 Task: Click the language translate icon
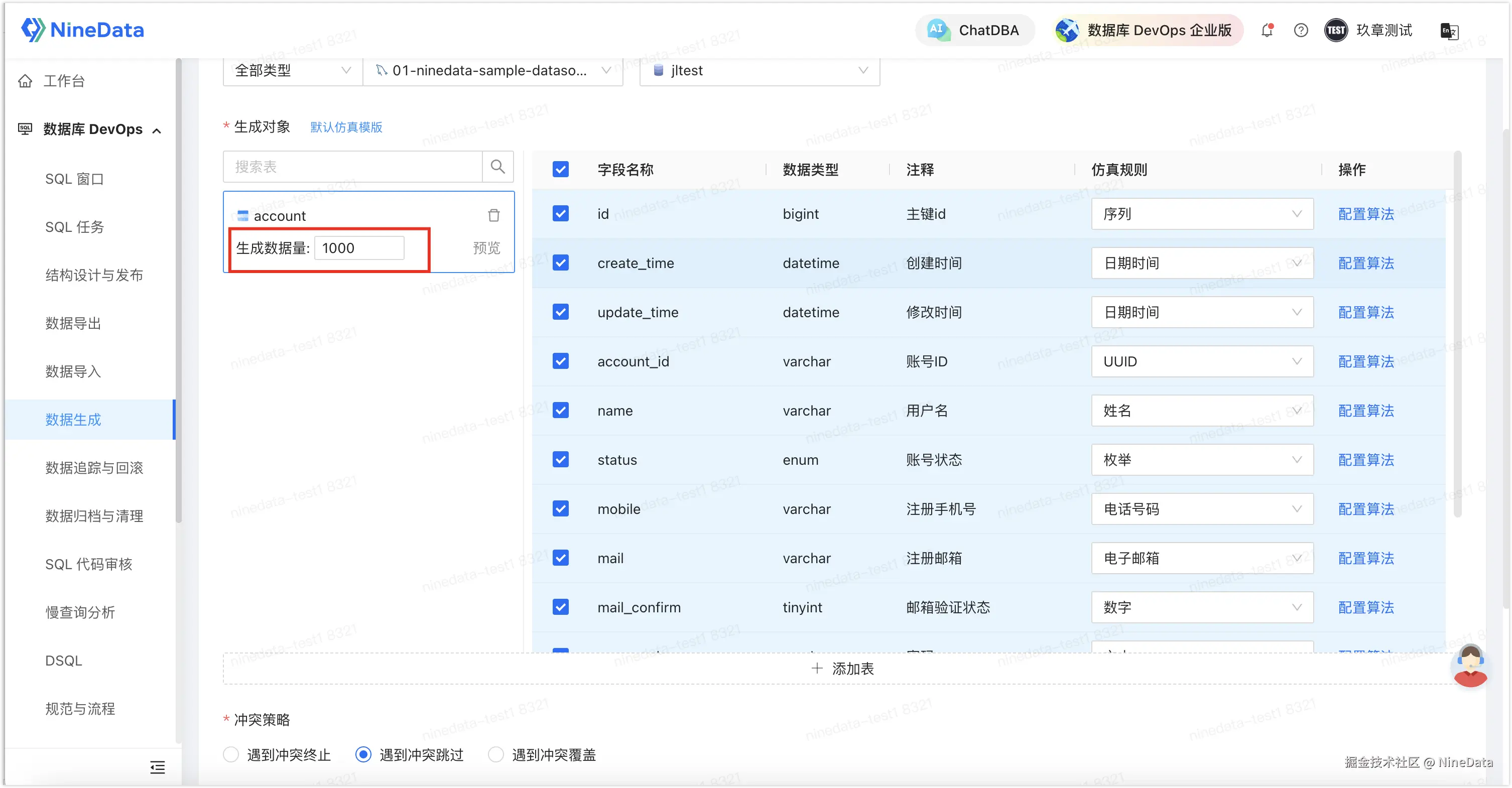click(1449, 31)
